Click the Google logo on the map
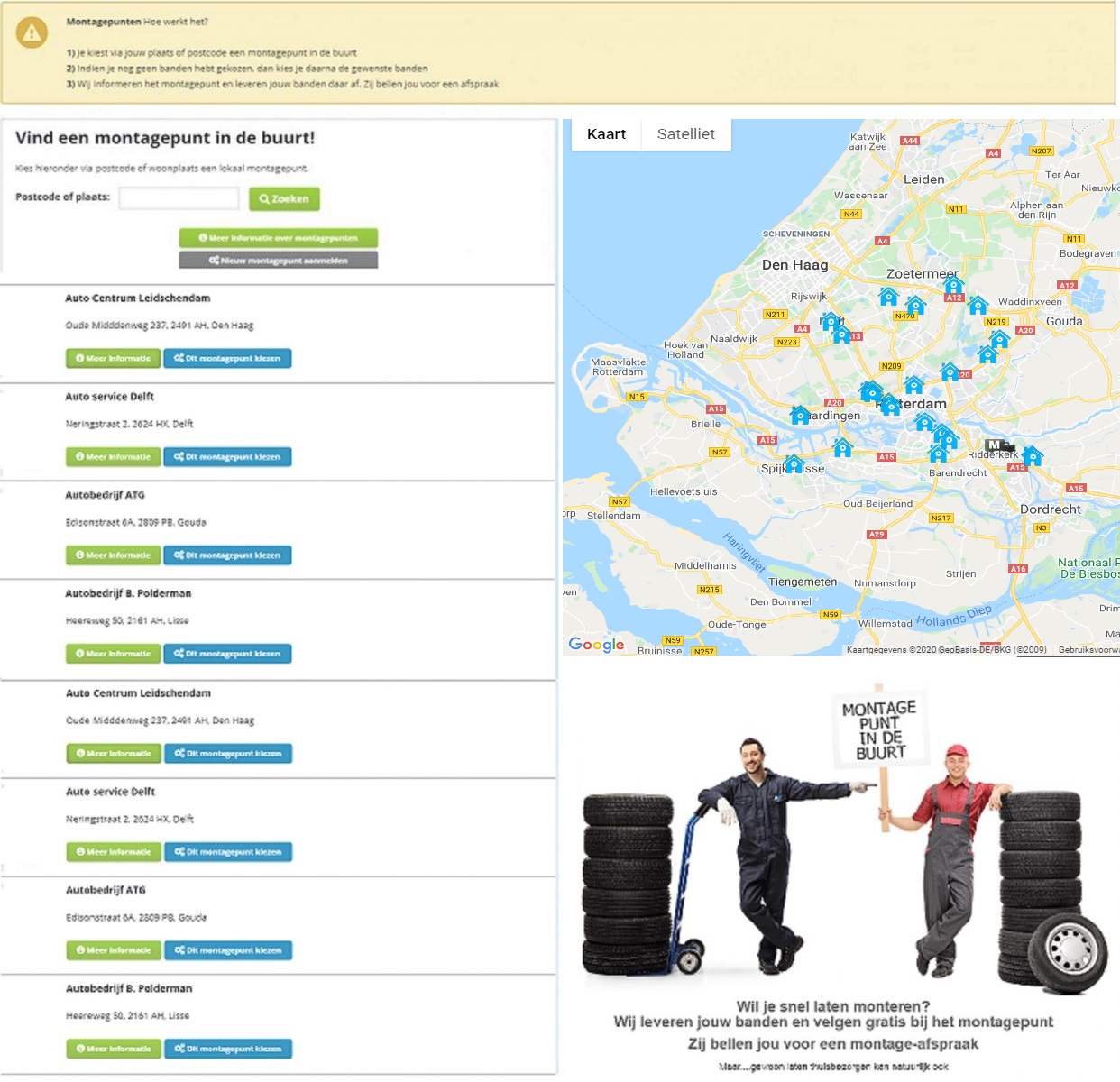This screenshot has height=1082, width=1120. [x=596, y=645]
